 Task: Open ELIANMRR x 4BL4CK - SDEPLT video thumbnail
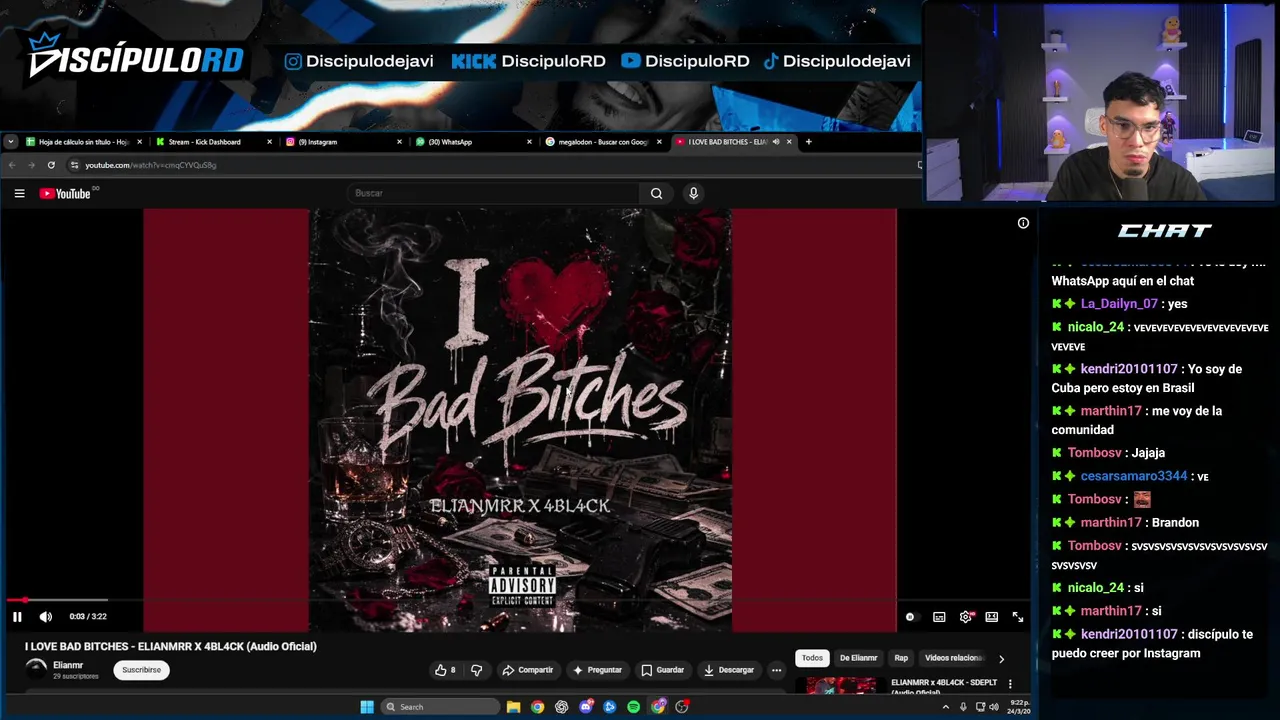pos(841,686)
